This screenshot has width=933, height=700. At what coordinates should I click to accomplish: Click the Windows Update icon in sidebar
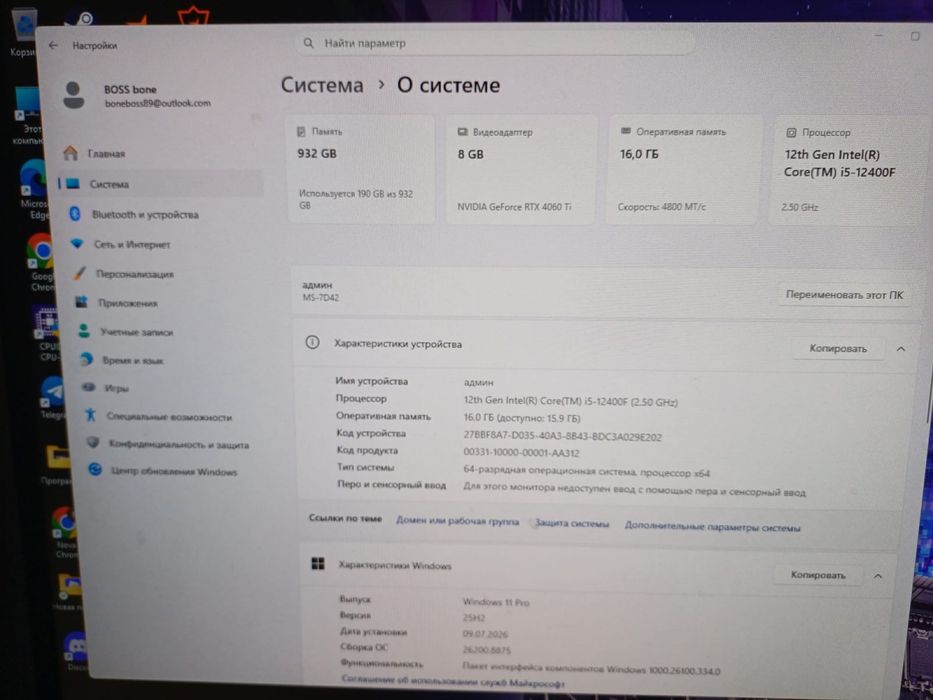[x=95, y=470]
